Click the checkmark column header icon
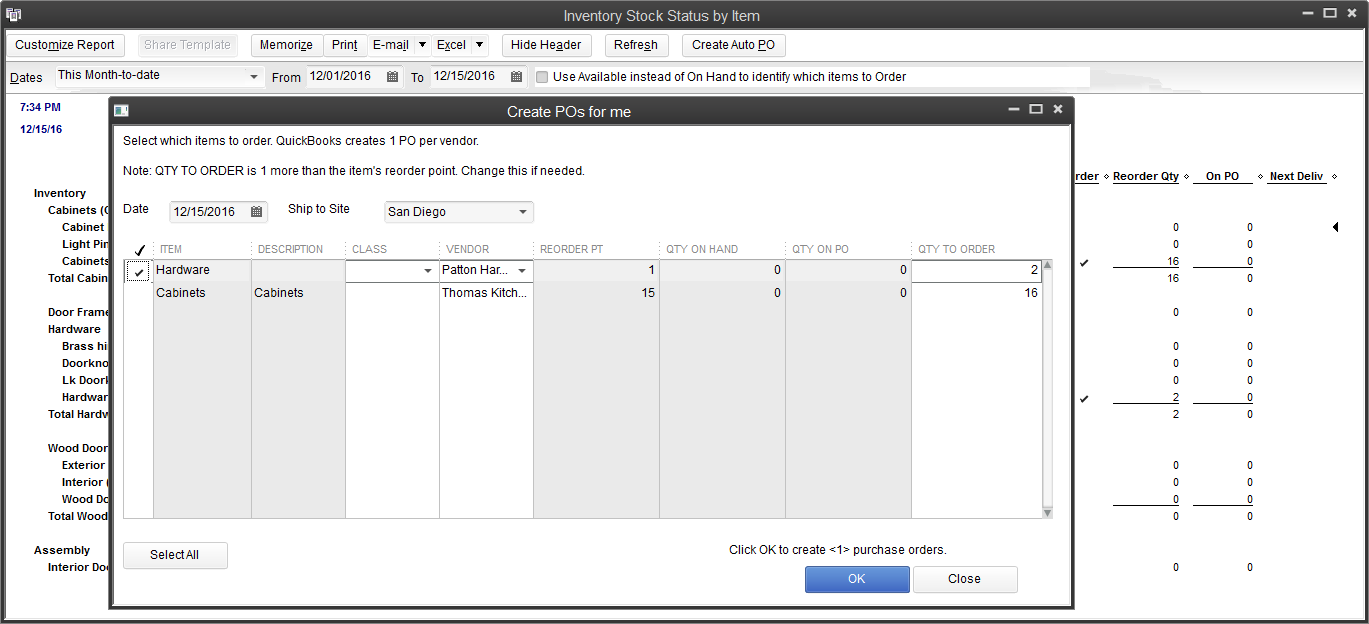This screenshot has height=624, width=1369. pos(139,250)
